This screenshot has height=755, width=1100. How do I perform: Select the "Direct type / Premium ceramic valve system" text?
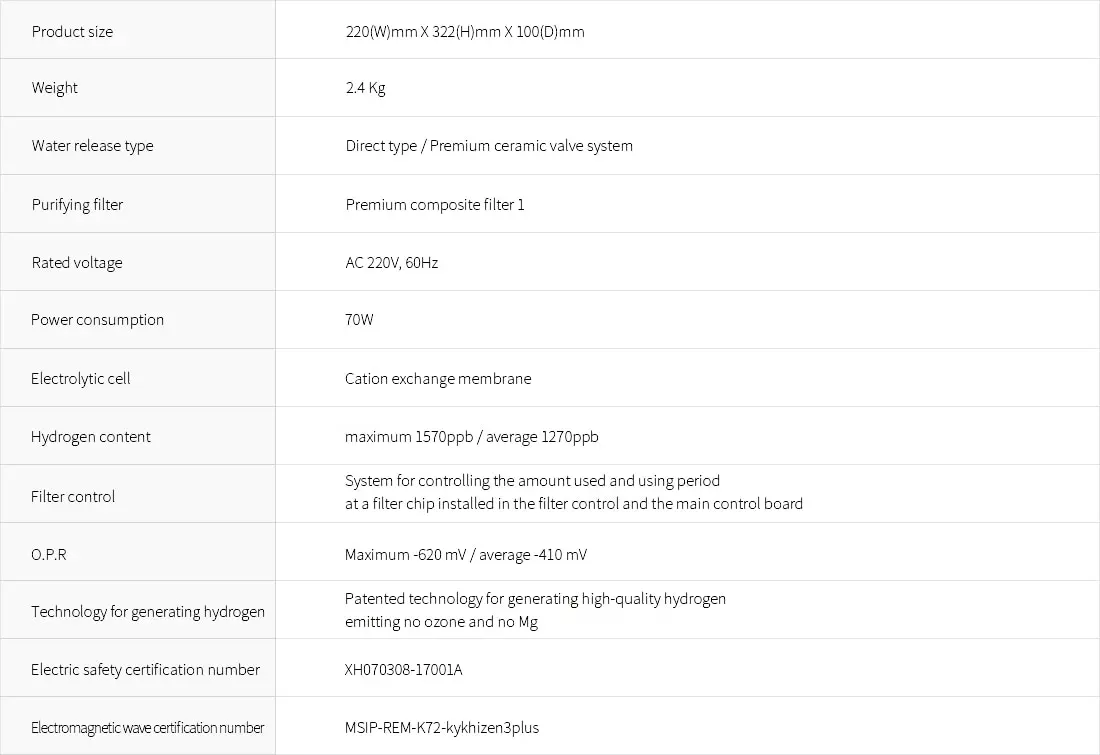(489, 146)
